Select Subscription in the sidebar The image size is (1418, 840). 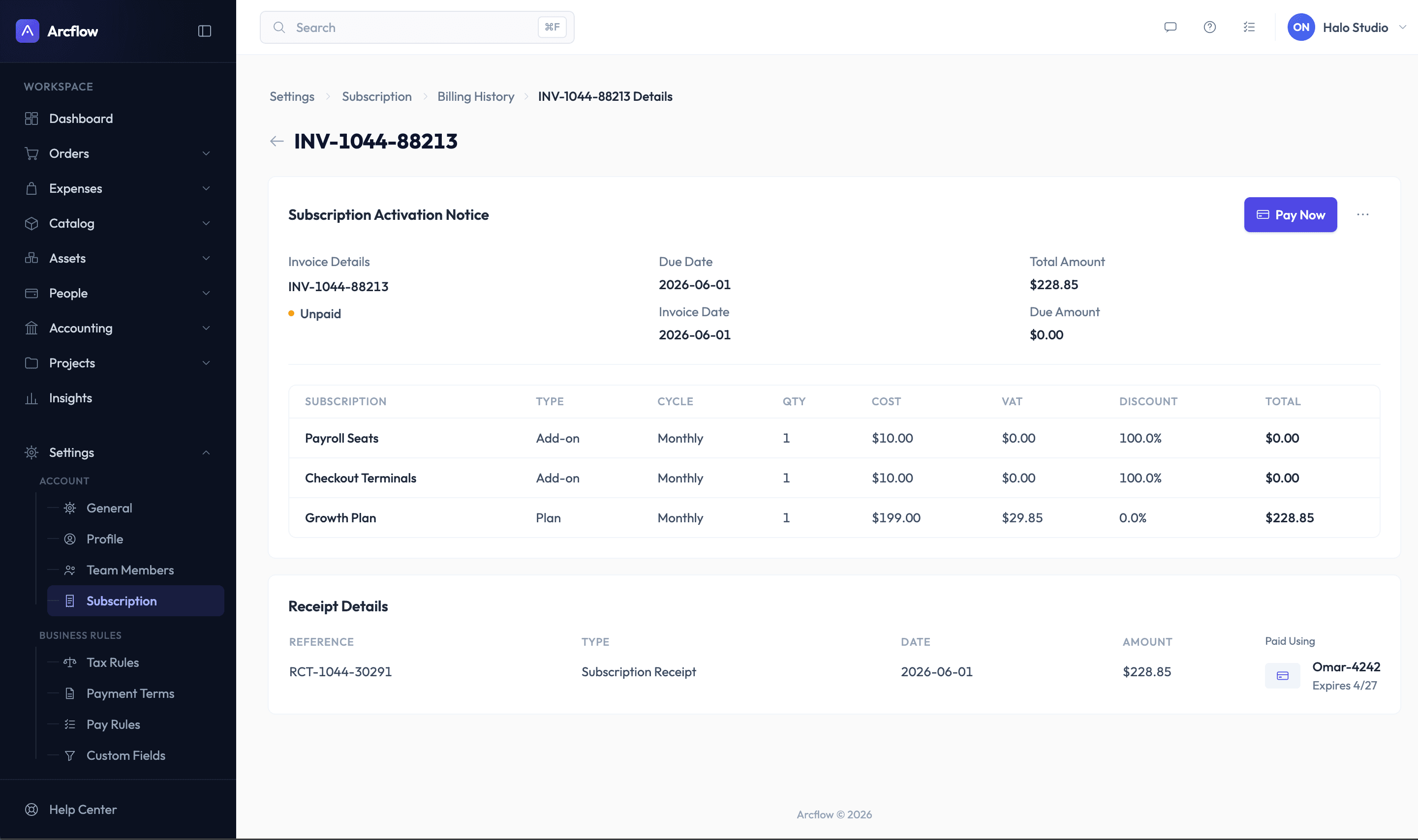coord(135,600)
